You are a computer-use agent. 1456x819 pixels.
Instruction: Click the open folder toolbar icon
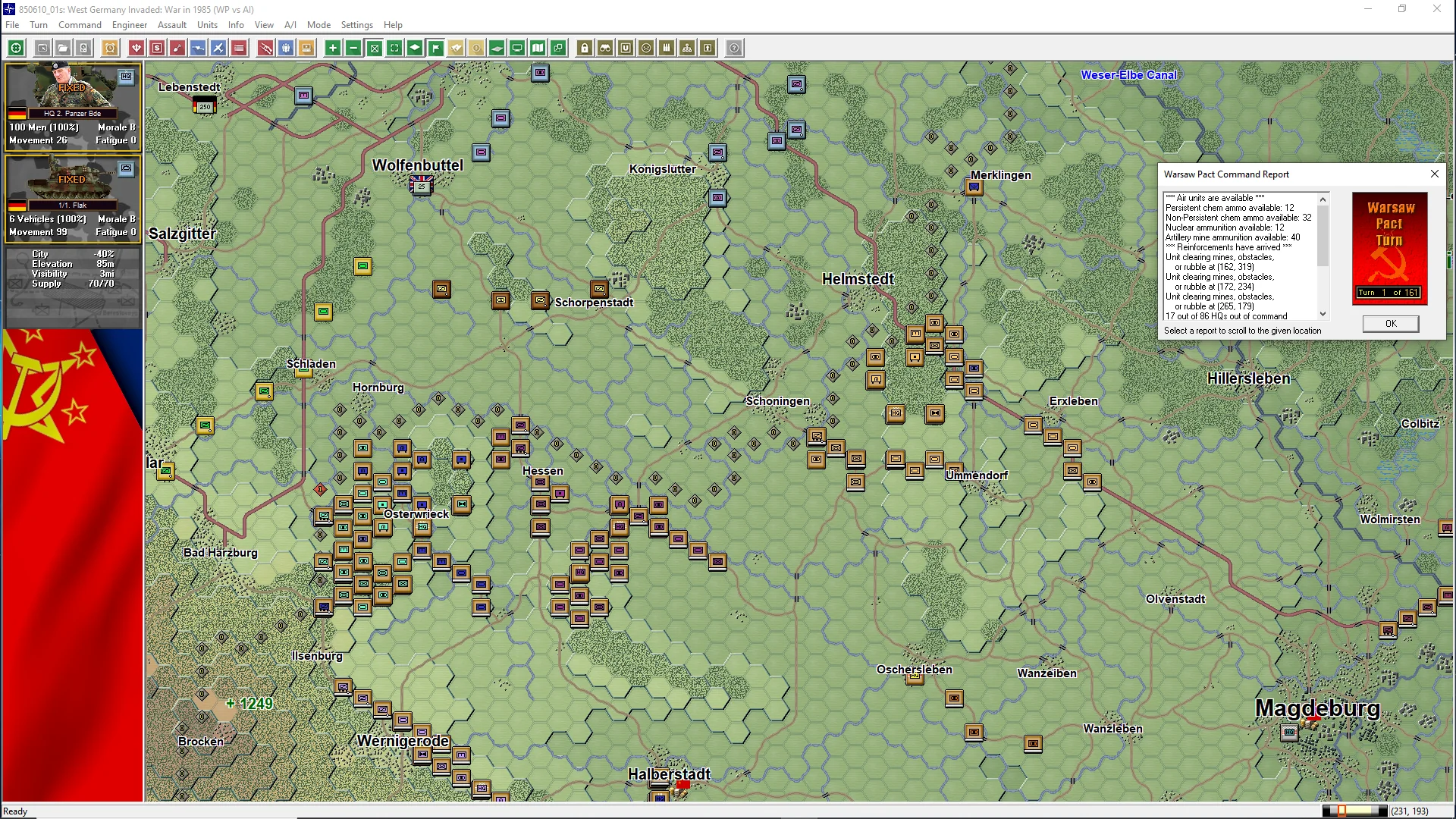63,48
